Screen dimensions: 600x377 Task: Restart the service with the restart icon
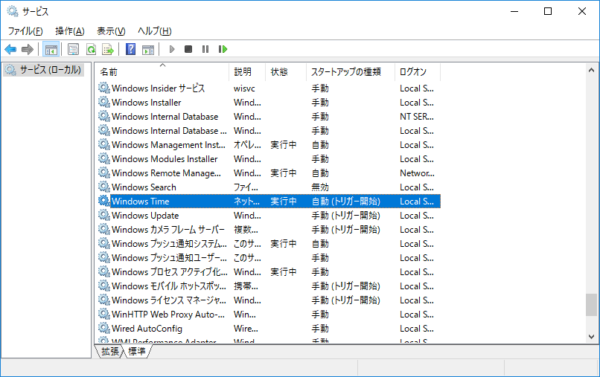[x=223, y=49]
